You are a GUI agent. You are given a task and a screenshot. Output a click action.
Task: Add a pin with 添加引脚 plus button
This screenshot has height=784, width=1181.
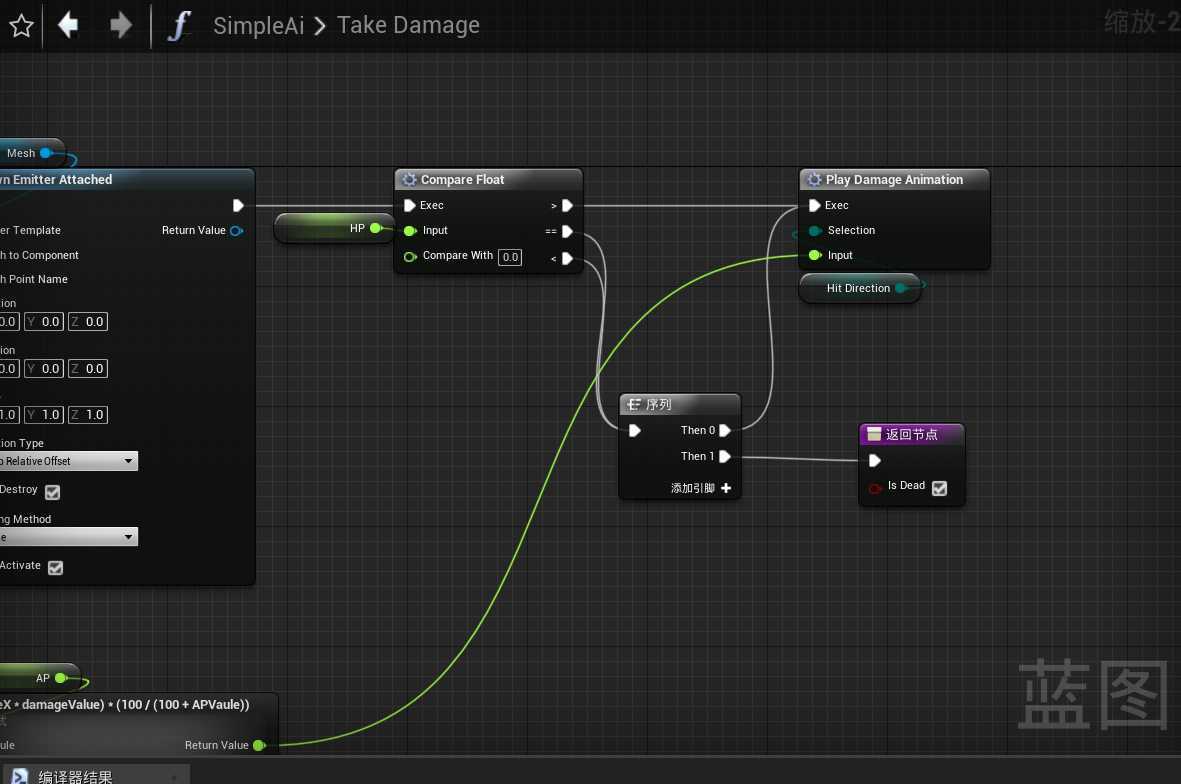click(726, 488)
